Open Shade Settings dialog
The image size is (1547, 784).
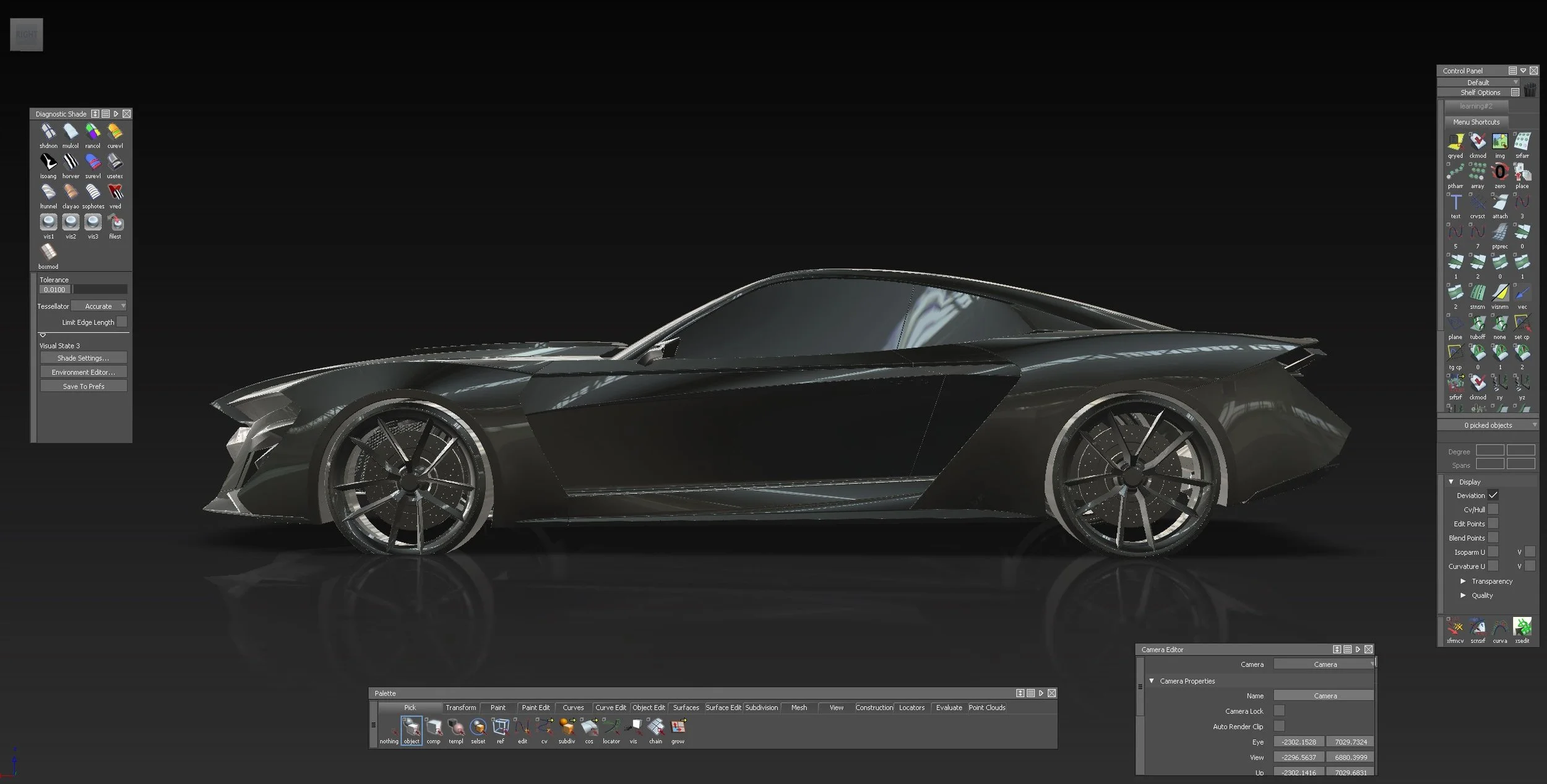84,358
